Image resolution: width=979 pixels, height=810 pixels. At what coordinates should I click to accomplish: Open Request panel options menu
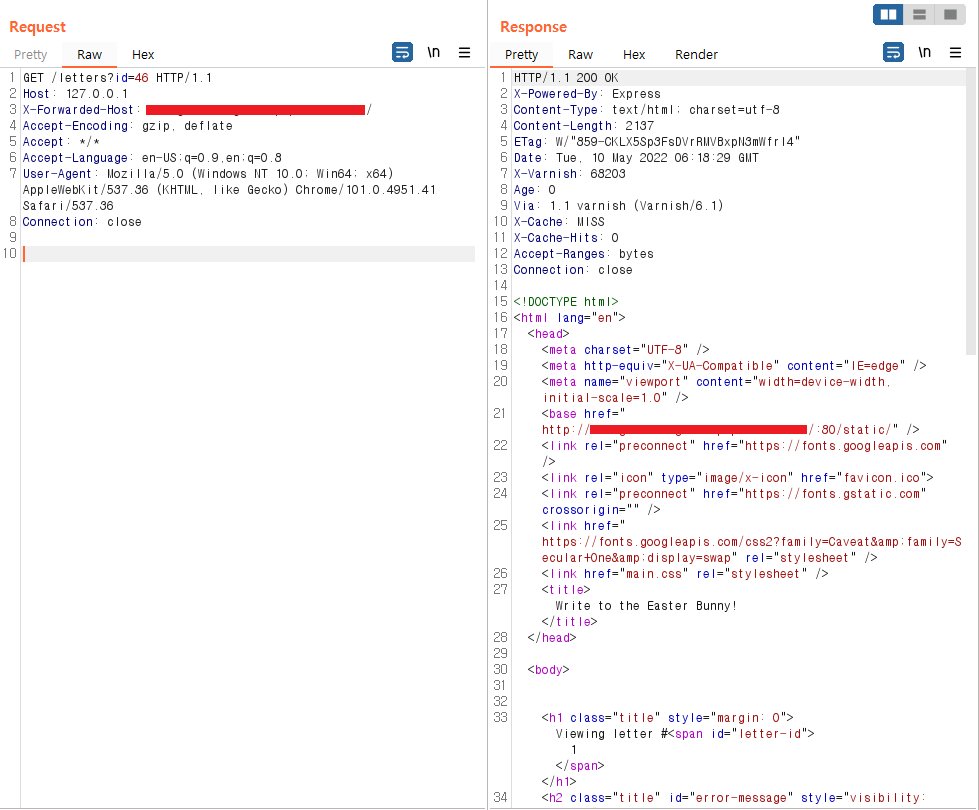click(x=465, y=52)
